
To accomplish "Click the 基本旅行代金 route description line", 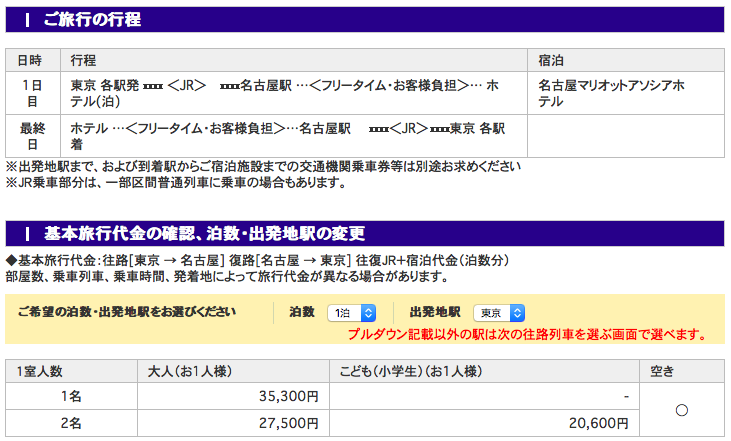I will (257, 260).
